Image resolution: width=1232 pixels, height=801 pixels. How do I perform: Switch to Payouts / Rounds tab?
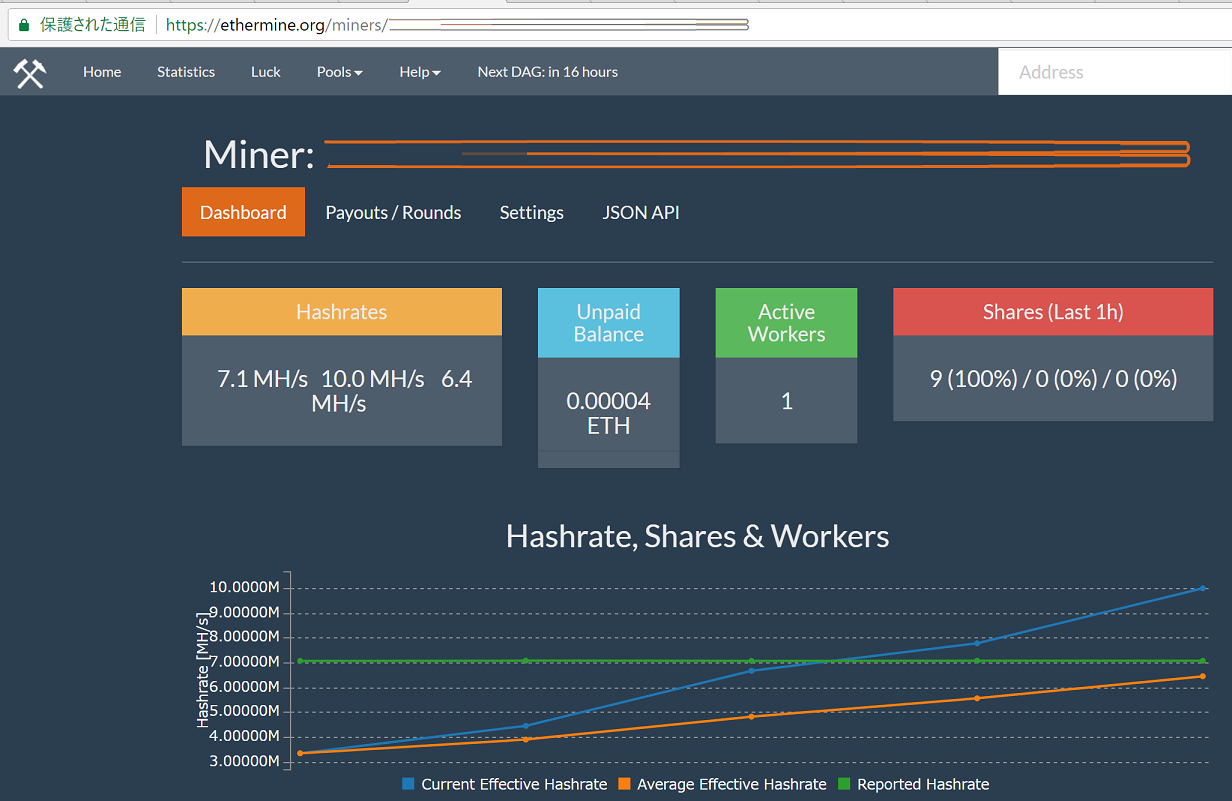pyautogui.click(x=393, y=212)
